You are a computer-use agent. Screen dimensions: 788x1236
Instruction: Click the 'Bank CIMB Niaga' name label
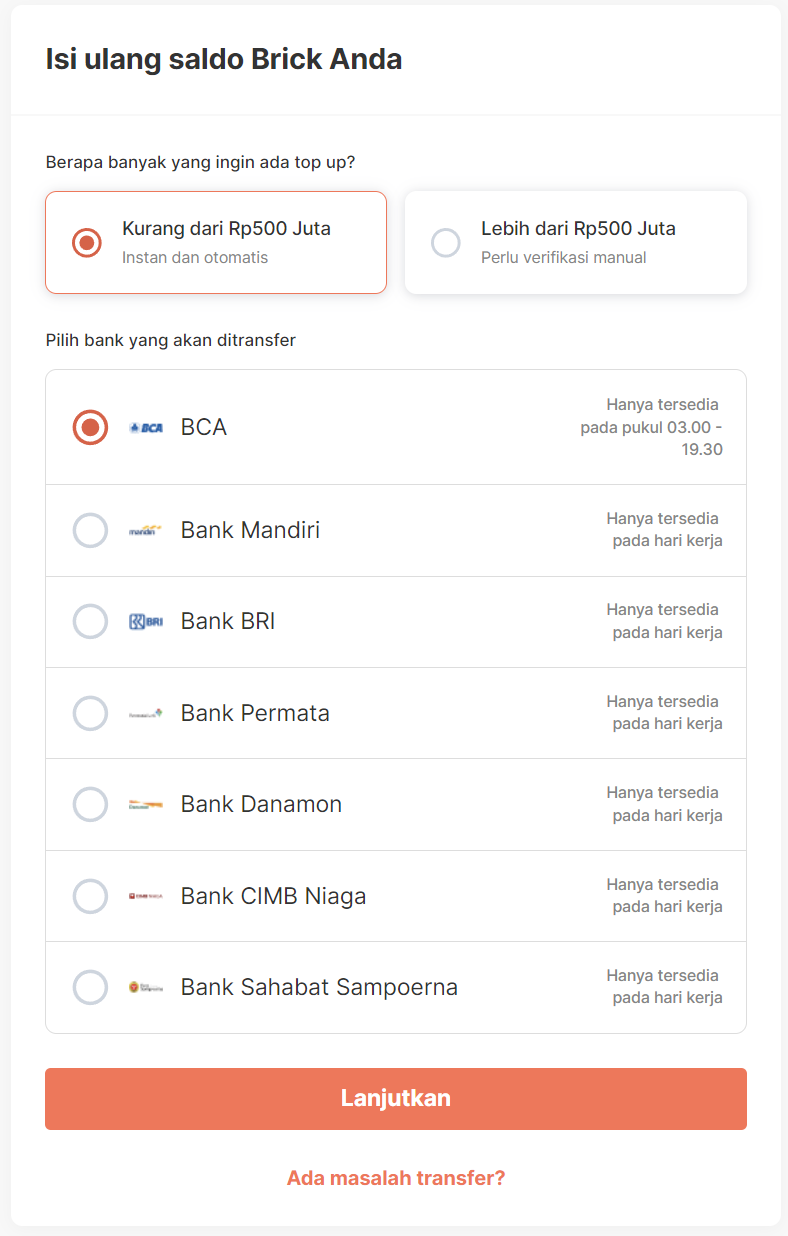click(x=273, y=897)
